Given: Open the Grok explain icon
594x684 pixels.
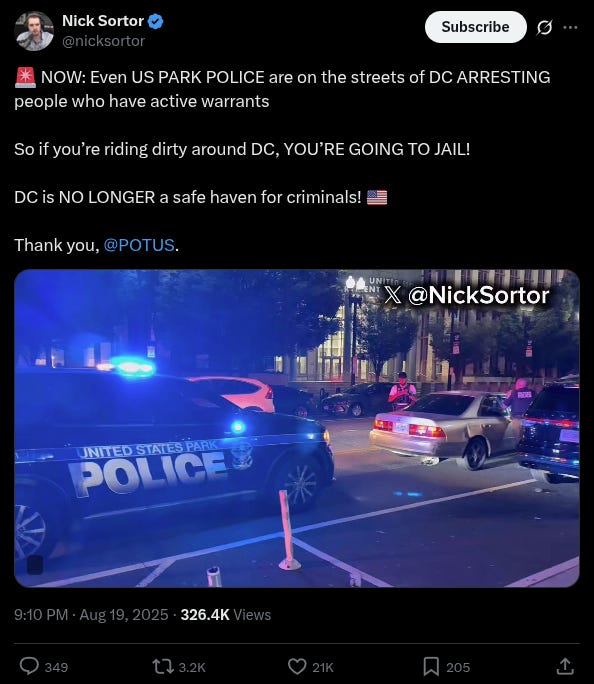Looking at the screenshot, I should click(544, 27).
